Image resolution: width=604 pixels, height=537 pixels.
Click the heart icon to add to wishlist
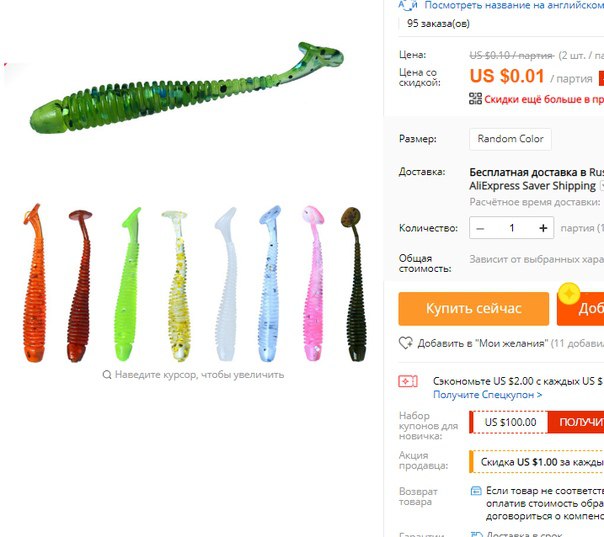click(406, 343)
